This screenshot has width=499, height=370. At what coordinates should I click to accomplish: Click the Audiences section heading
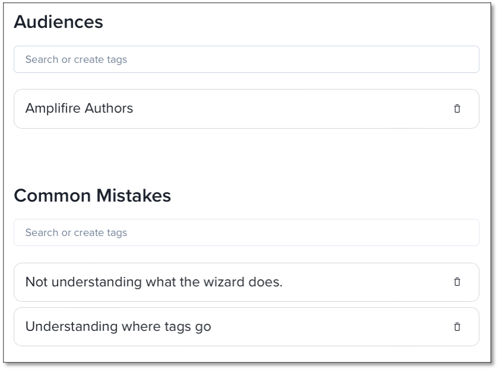pos(58,22)
